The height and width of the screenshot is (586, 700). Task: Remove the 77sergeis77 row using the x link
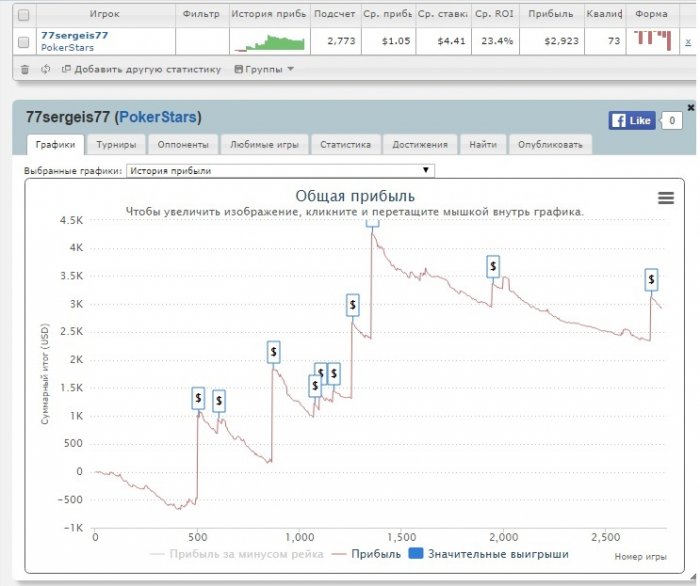click(x=688, y=42)
